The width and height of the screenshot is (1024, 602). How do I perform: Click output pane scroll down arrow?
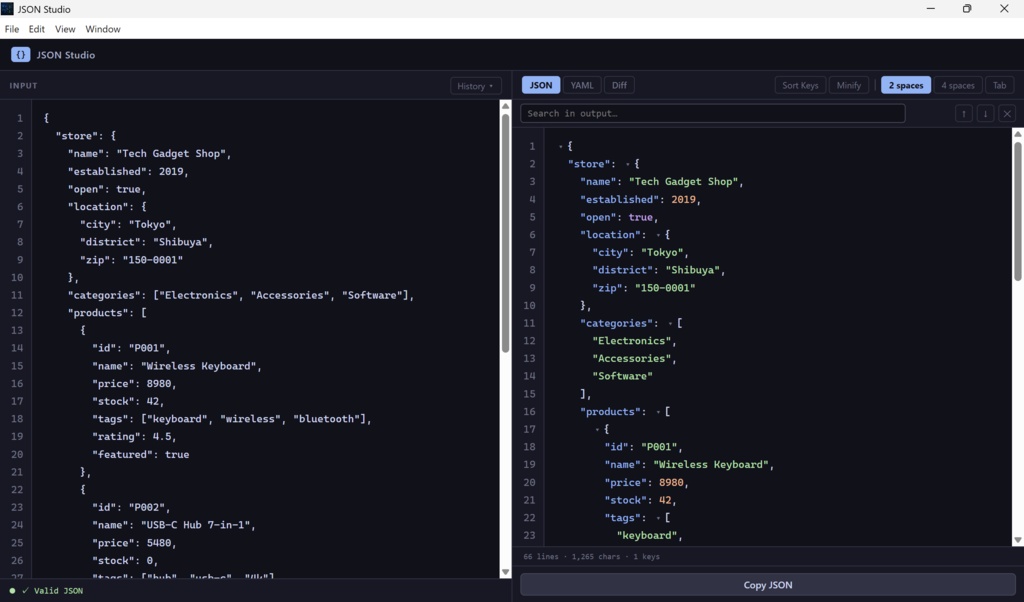(1017, 540)
